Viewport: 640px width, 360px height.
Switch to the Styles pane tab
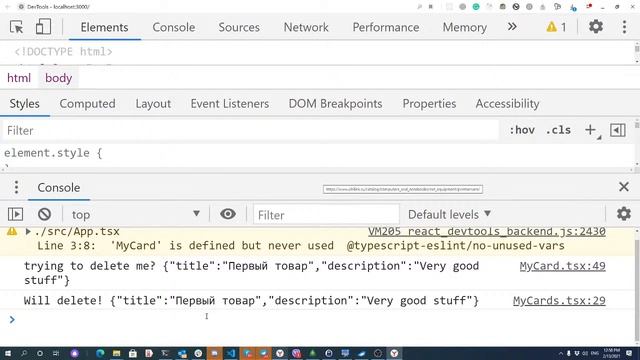coord(24,104)
